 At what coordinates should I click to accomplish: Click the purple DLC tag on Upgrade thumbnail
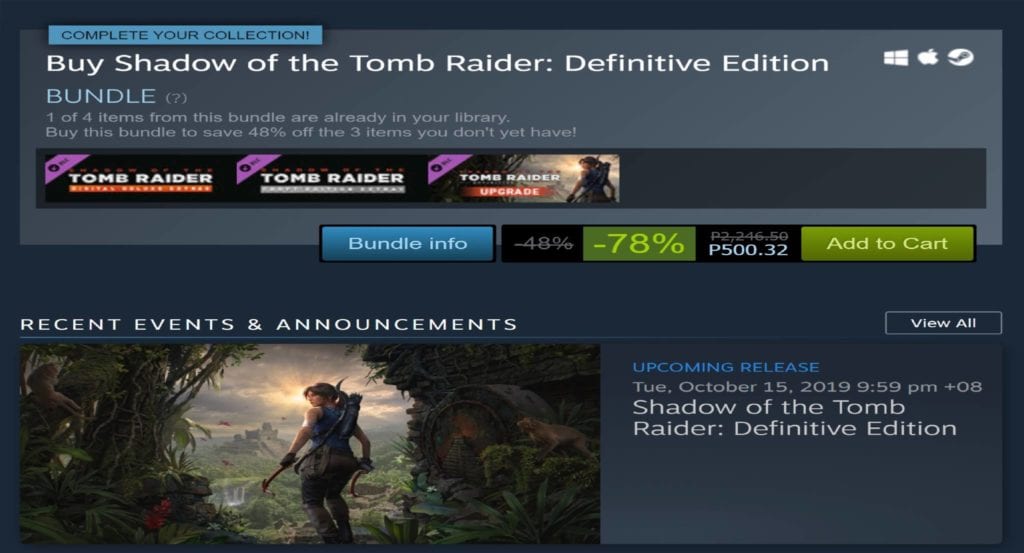point(446,166)
